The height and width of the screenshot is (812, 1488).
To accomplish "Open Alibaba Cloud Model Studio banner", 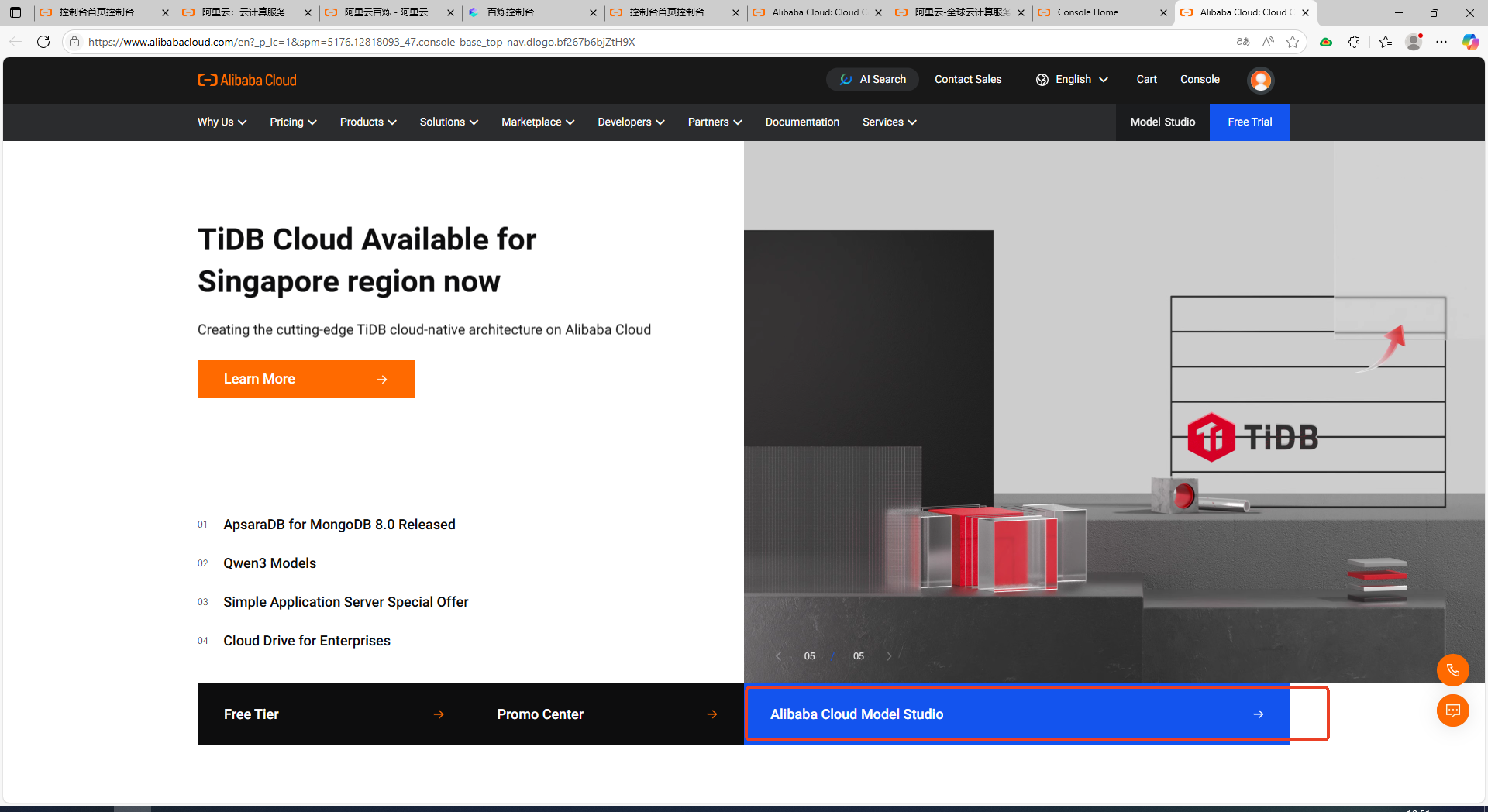I will point(1017,714).
